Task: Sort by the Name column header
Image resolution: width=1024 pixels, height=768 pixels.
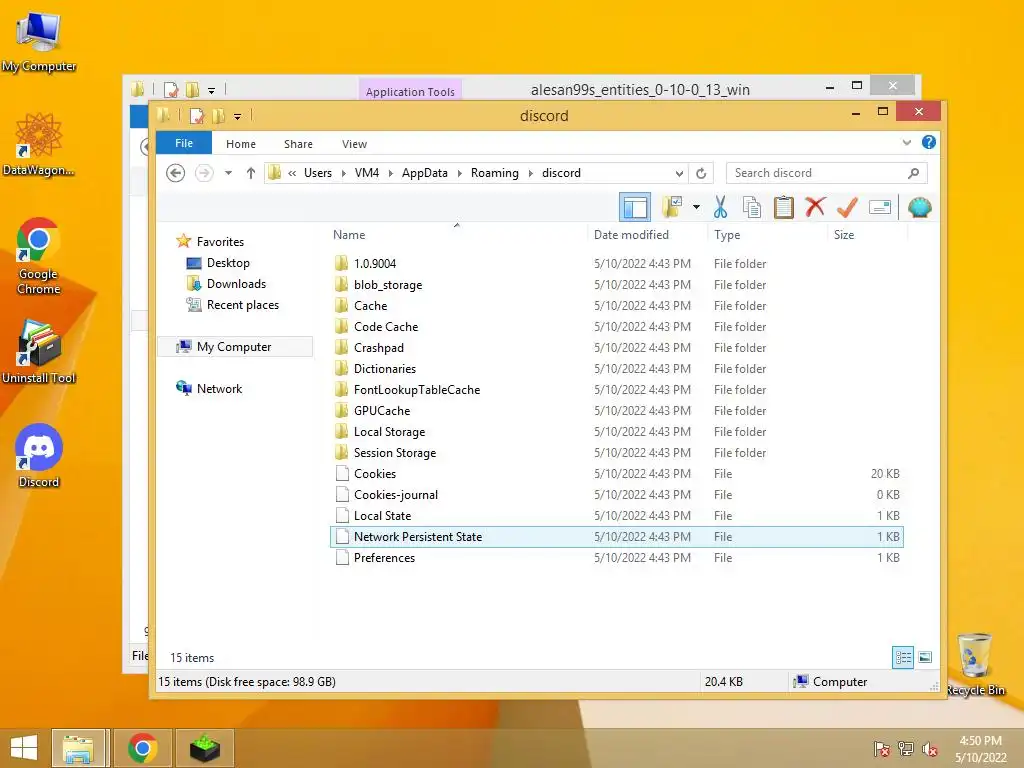Action: pyautogui.click(x=457, y=234)
